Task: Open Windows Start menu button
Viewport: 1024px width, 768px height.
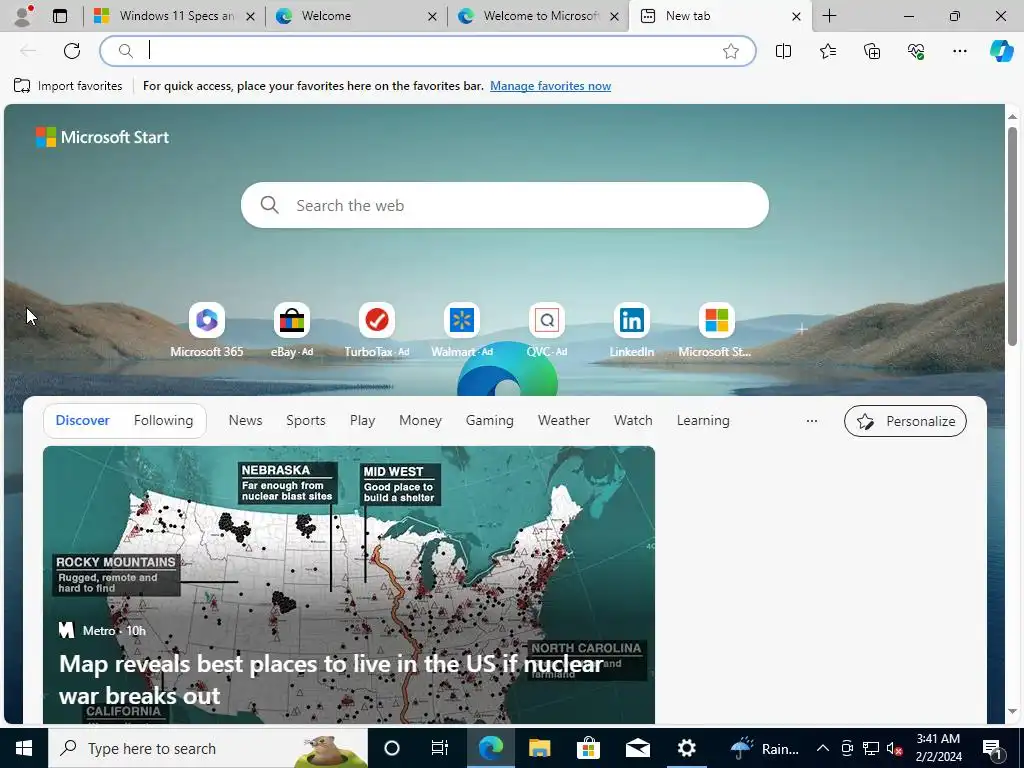Action: coord(24,748)
